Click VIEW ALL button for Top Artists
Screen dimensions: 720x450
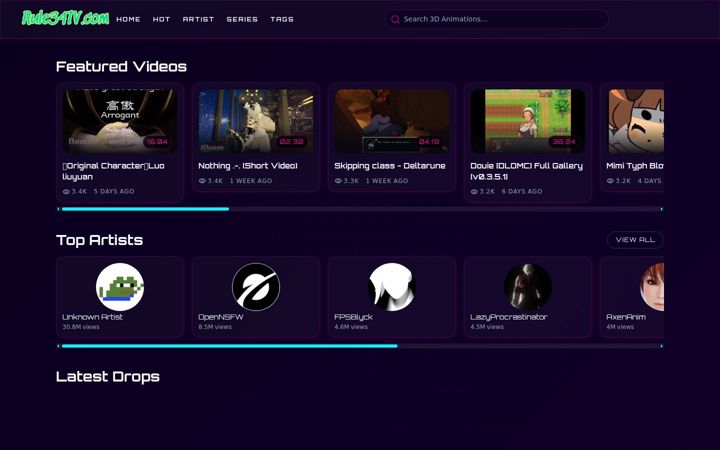635,240
